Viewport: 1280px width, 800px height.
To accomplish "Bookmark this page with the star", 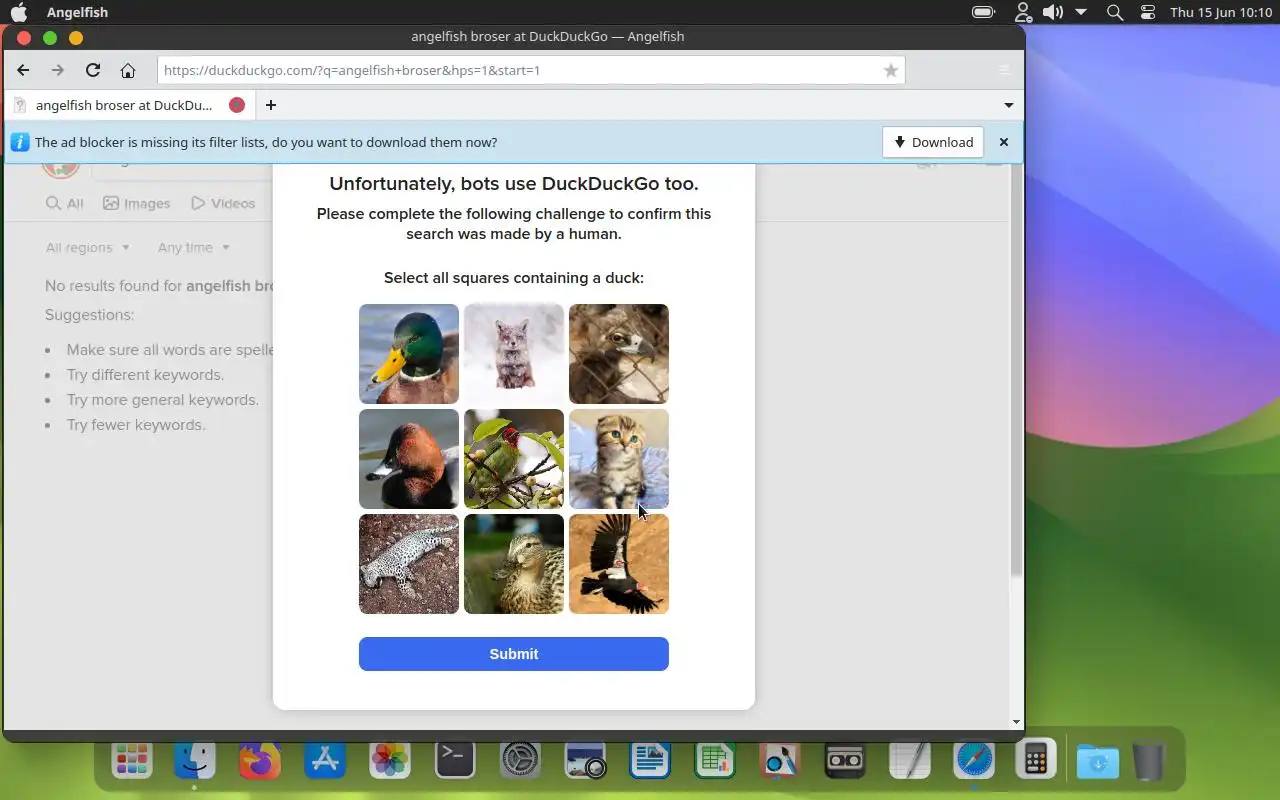I will 890,70.
